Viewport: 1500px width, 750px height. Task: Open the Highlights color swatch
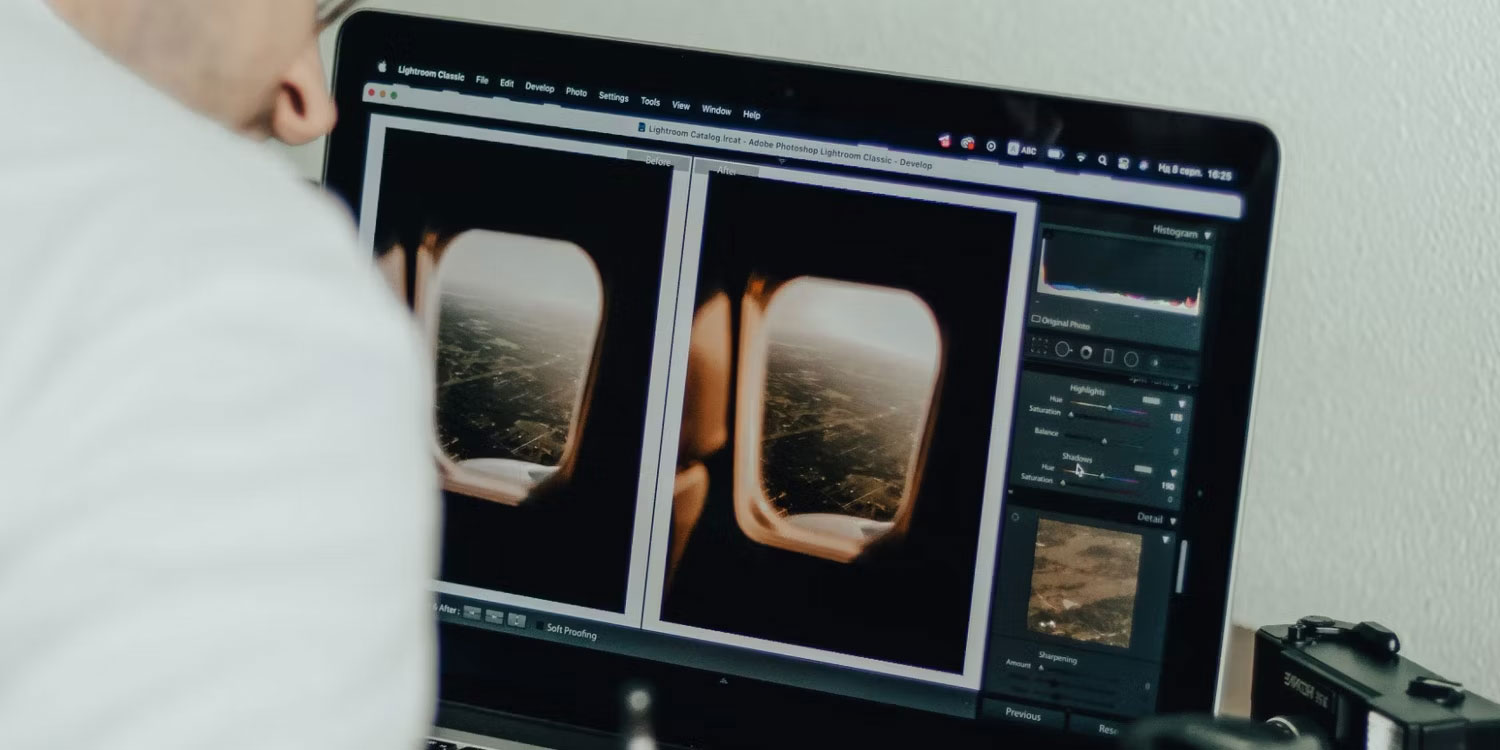click(x=1152, y=401)
